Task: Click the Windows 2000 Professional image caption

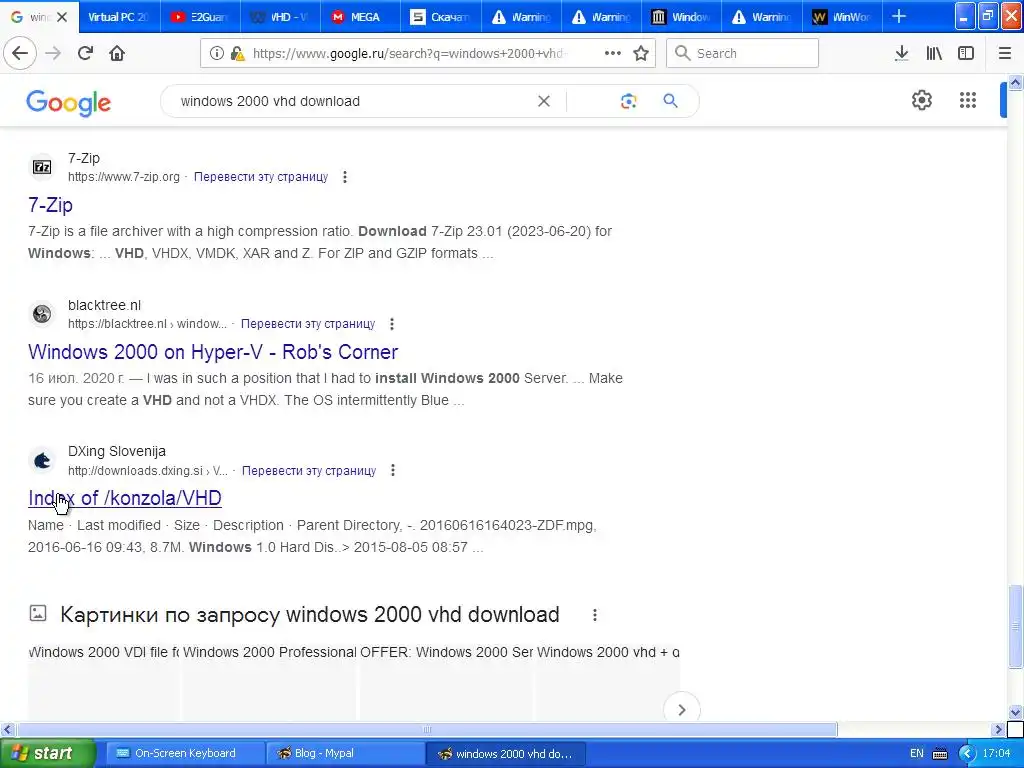Action: pos(270,652)
